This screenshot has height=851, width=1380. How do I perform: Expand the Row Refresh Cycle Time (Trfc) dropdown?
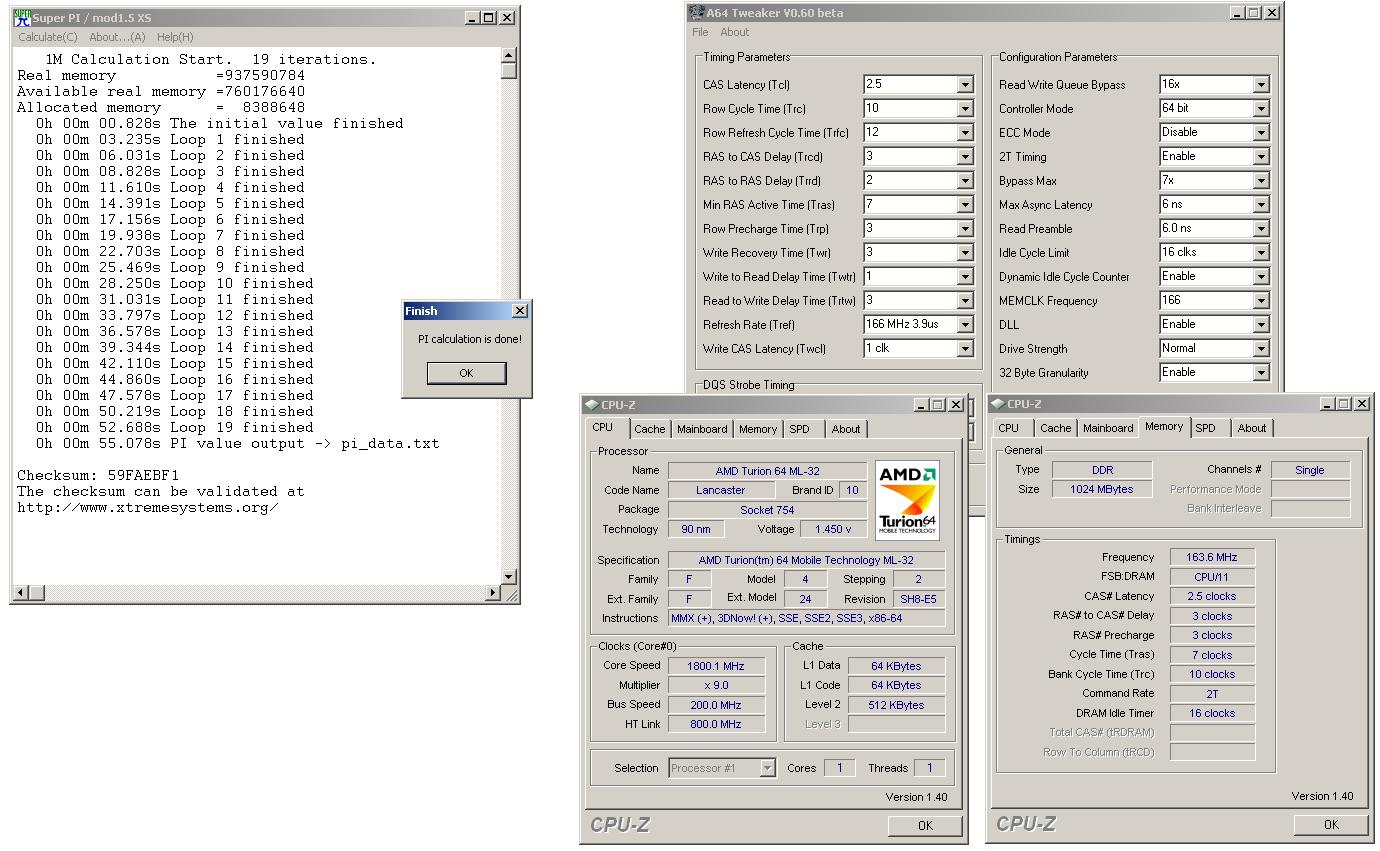[965, 133]
